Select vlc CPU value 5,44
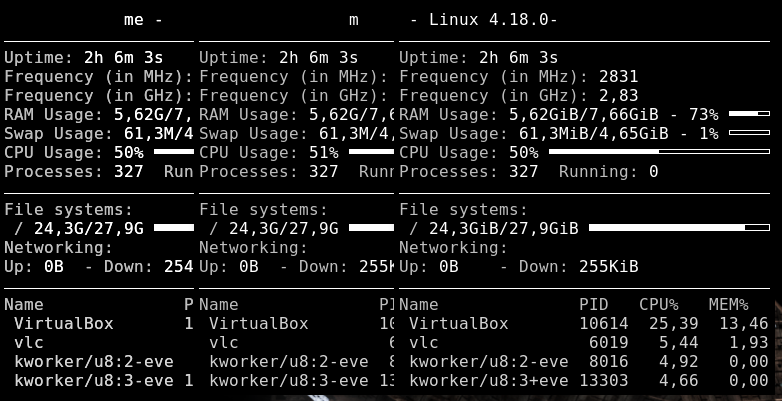Screen dimensions: 782x401 (679, 342)
